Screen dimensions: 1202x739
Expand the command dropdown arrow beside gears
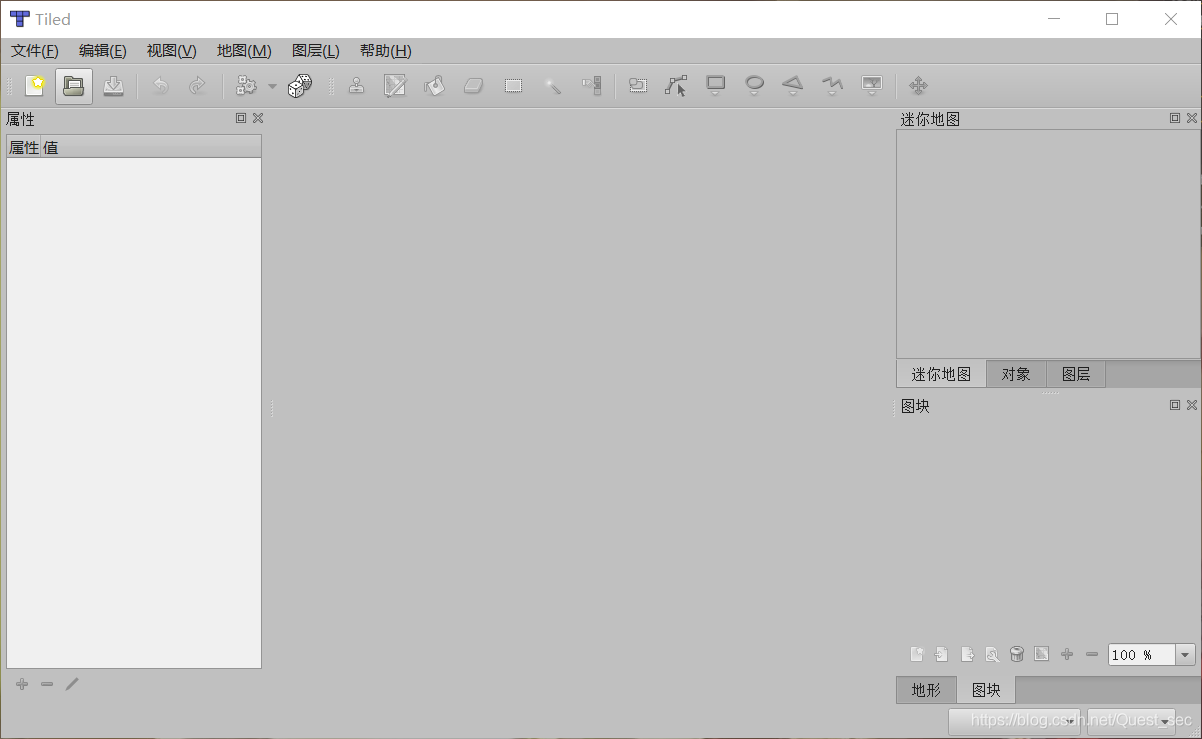(x=272, y=87)
